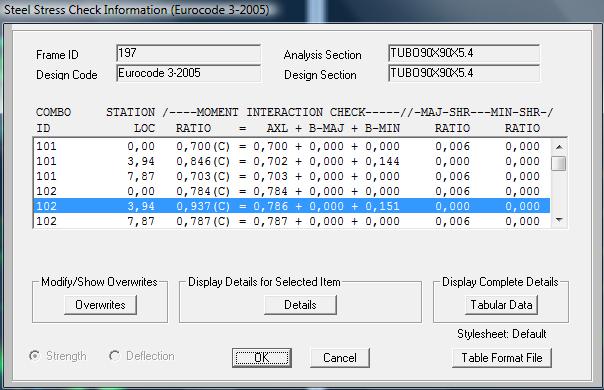Select the Strength radio button
Viewport: 604px width, 390px height.
pyautogui.click(x=34, y=356)
